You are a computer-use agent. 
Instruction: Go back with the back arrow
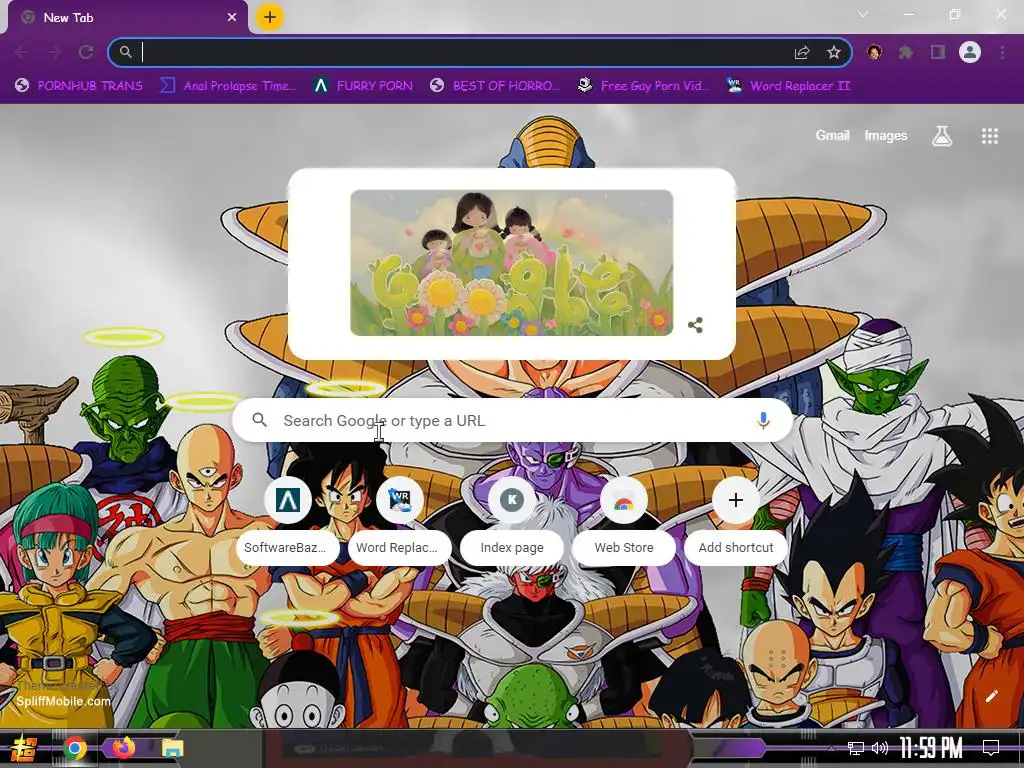tap(22, 52)
